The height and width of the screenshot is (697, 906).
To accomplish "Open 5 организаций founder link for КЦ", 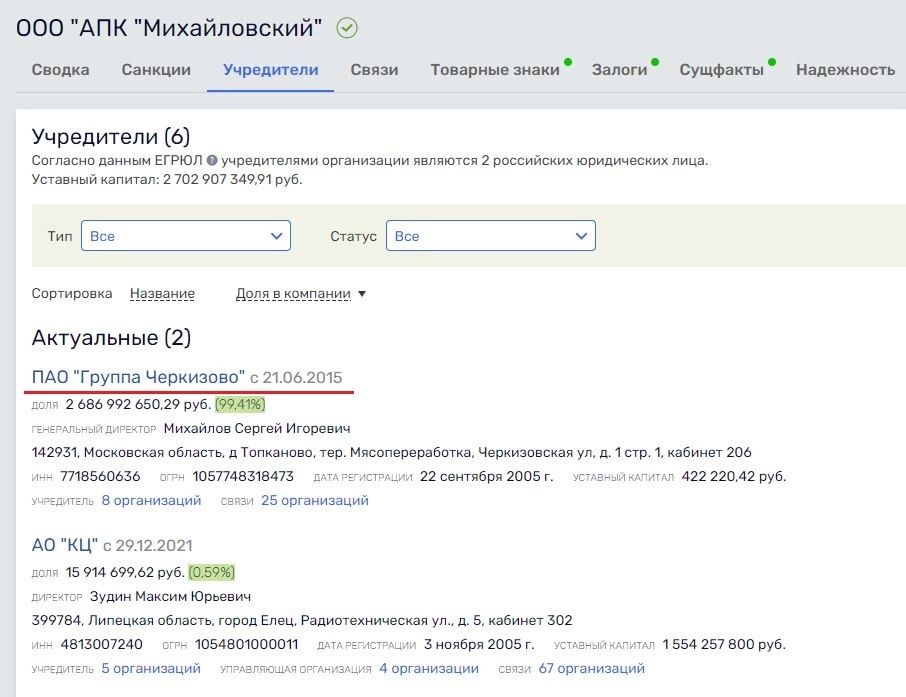I will point(151,669).
